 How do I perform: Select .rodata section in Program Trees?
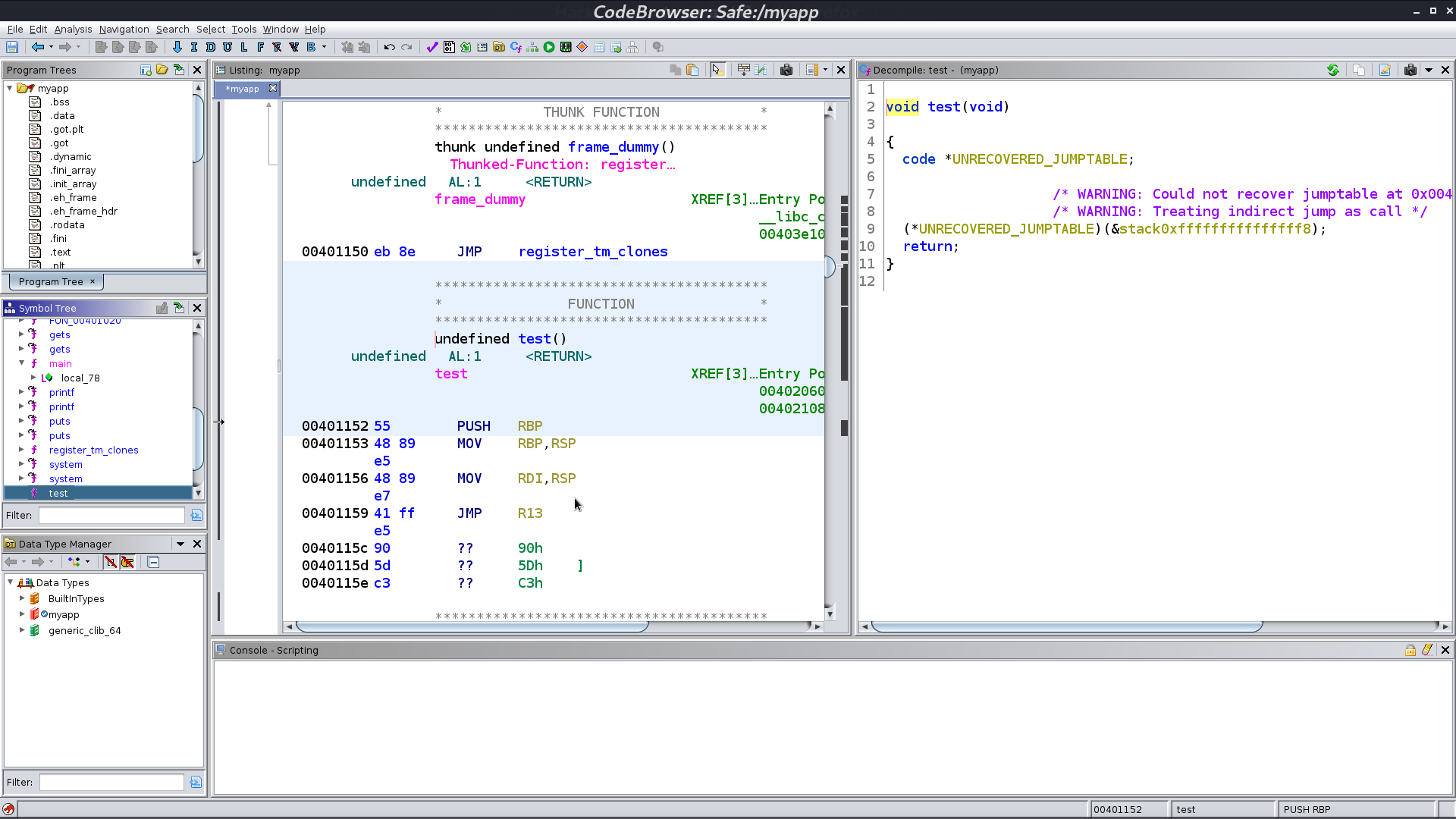pyautogui.click(x=67, y=224)
